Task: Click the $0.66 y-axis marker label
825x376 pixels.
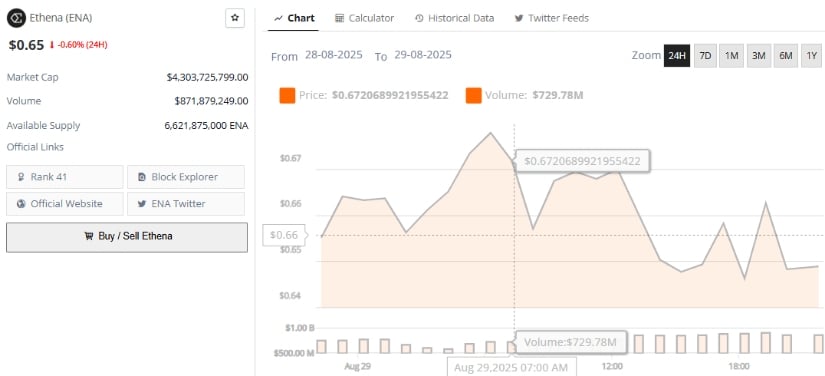Action: [284, 235]
